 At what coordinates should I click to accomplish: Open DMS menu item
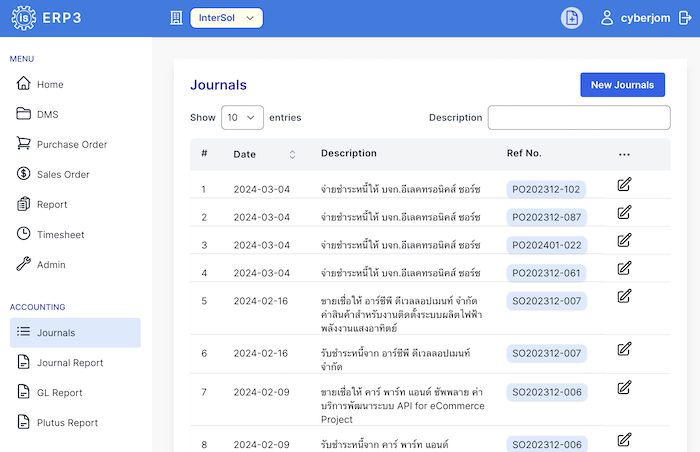(x=48, y=114)
